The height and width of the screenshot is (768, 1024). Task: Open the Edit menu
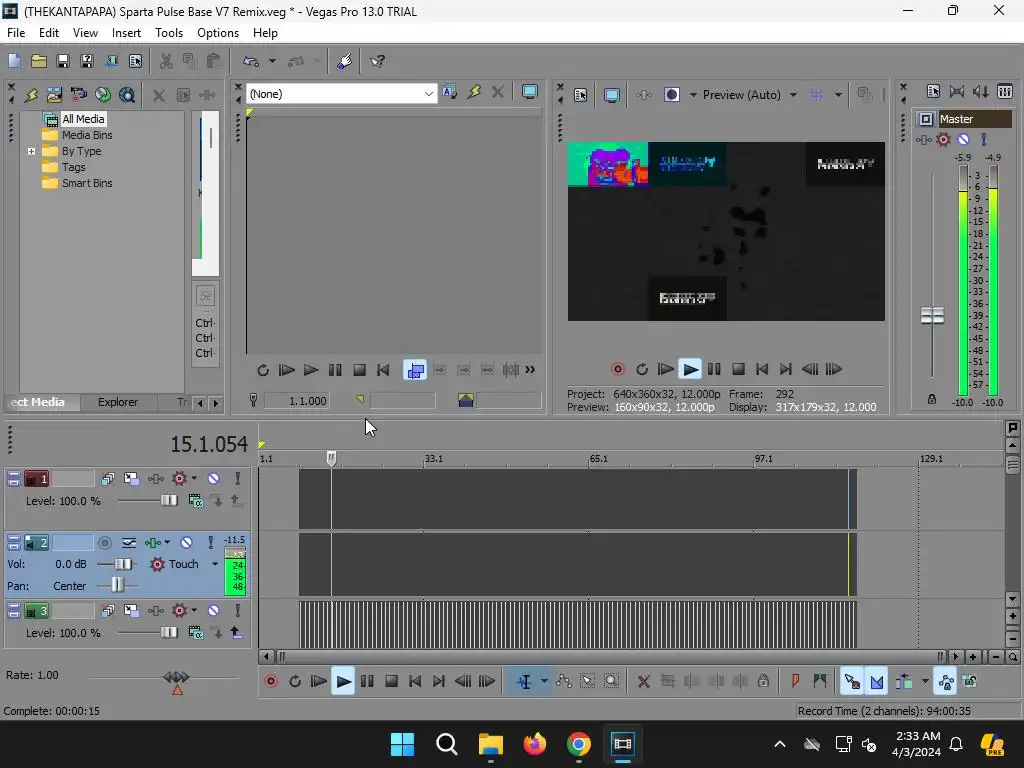pyautogui.click(x=48, y=33)
